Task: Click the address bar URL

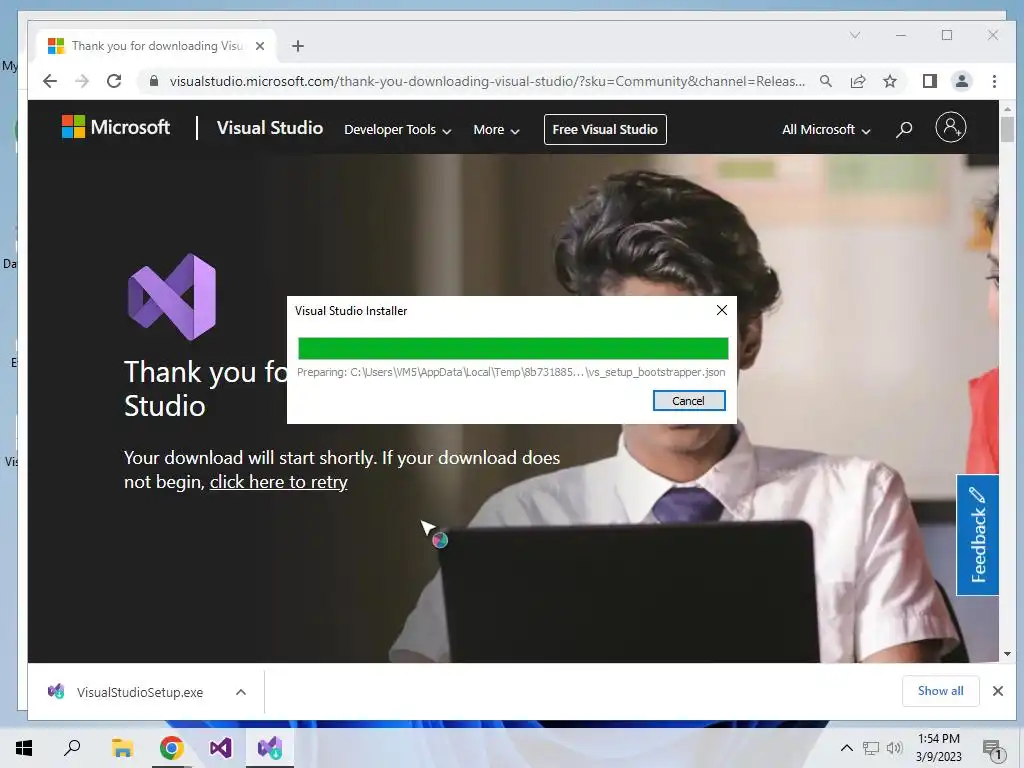Action: pyautogui.click(x=487, y=81)
